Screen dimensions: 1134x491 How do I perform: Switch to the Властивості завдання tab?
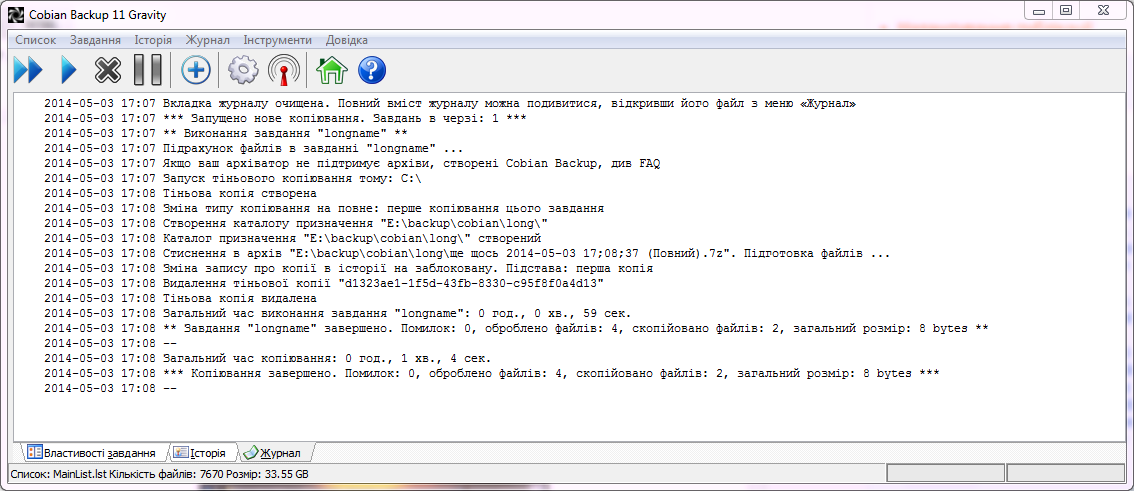tap(90, 453)
